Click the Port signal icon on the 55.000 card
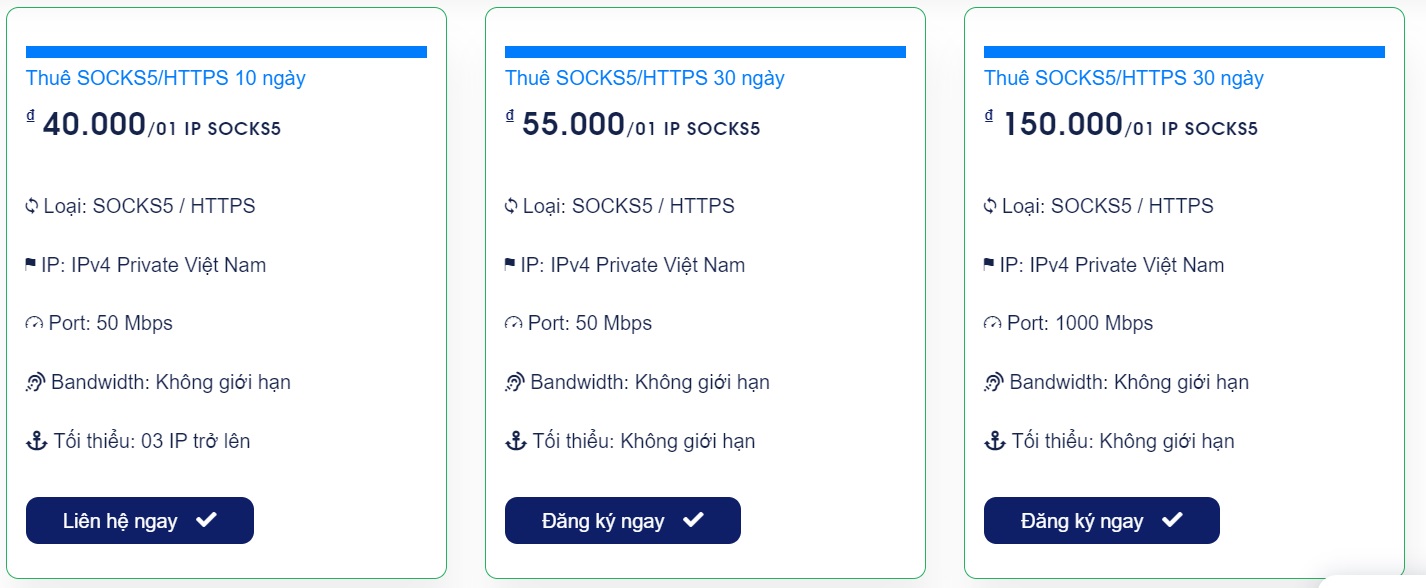The width and height of the screenshot is (1426, 588). point(513,323)
